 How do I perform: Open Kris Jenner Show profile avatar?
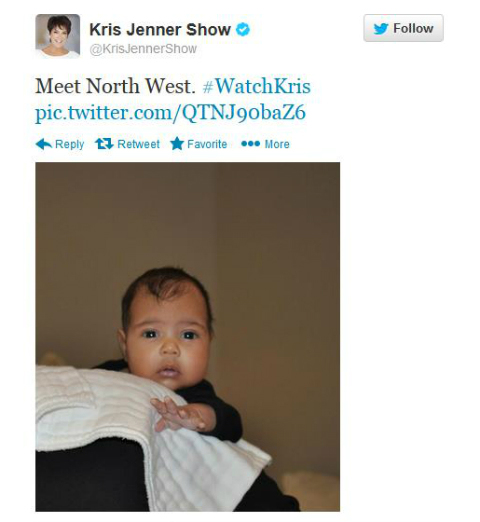tap(58, 36)
